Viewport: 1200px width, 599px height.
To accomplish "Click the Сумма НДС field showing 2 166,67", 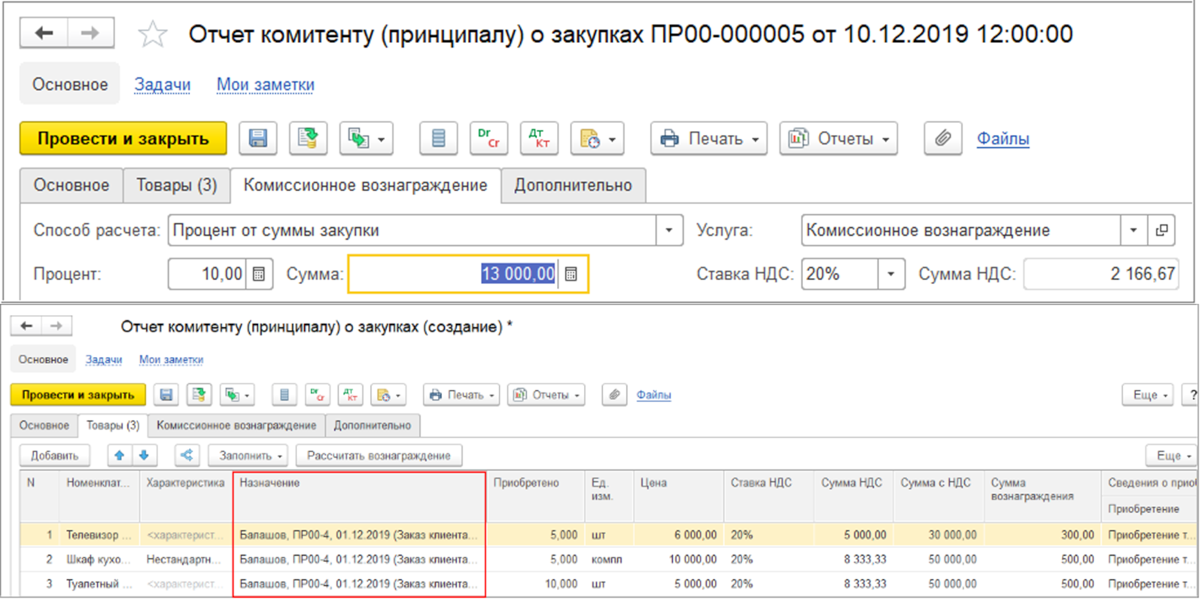I will pyautogui.click(x=1103, y=273).
